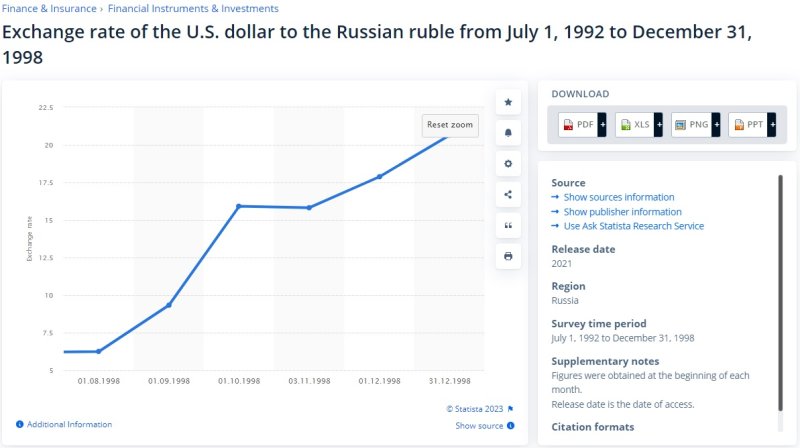Download chart as PPT

753,125
